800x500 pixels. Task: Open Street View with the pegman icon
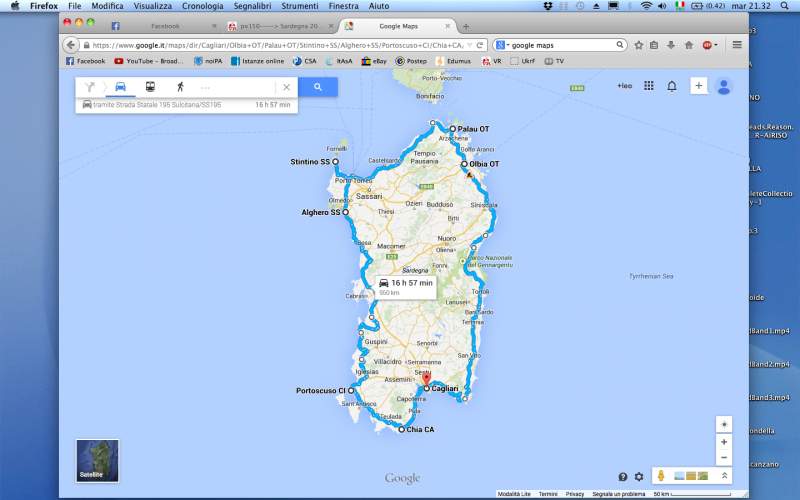click(x=661, y=476)
